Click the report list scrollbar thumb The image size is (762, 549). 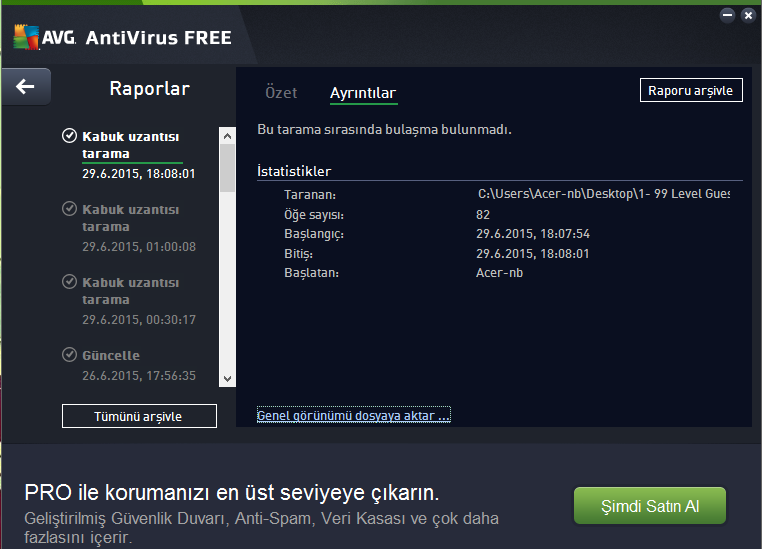[x=227, y=168]
